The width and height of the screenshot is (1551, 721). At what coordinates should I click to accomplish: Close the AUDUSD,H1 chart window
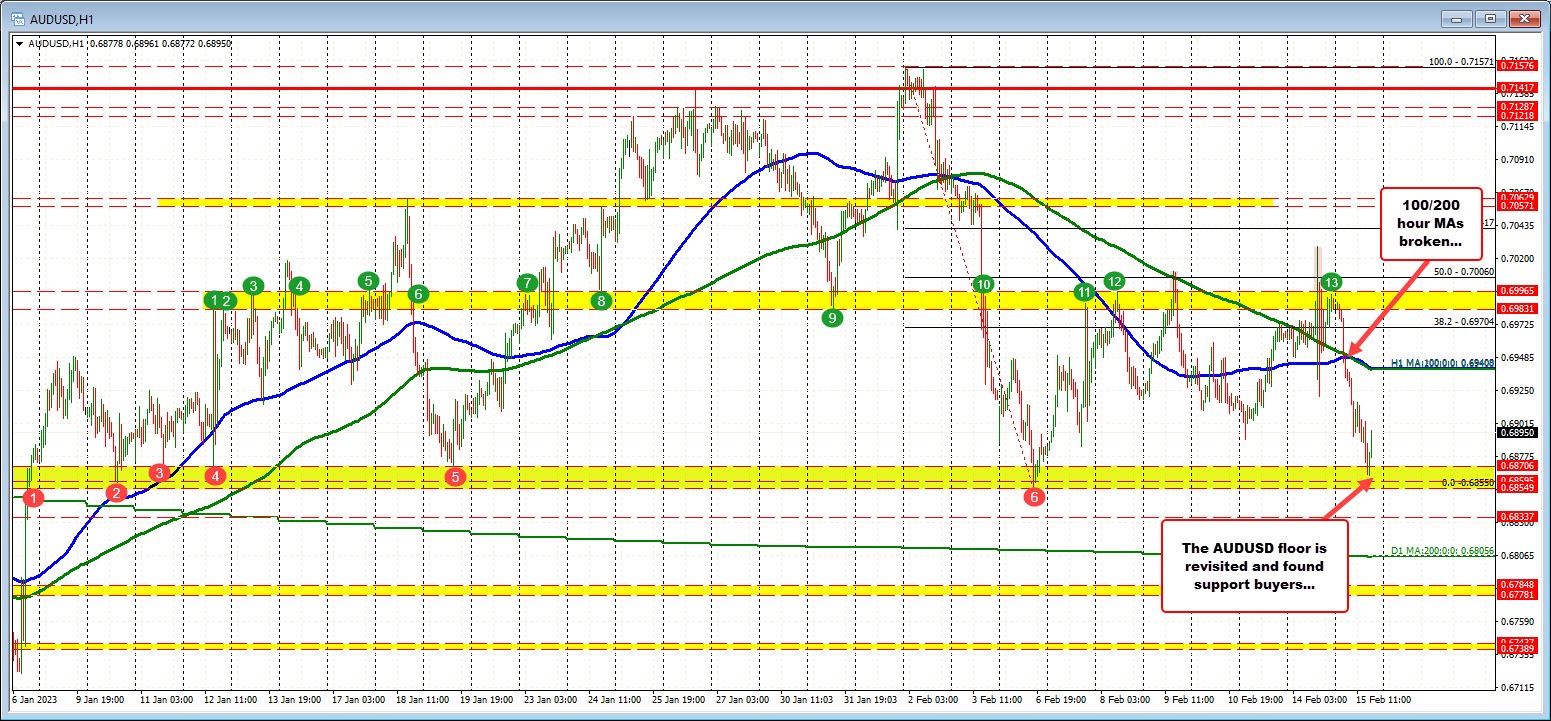coord(1525,18)
